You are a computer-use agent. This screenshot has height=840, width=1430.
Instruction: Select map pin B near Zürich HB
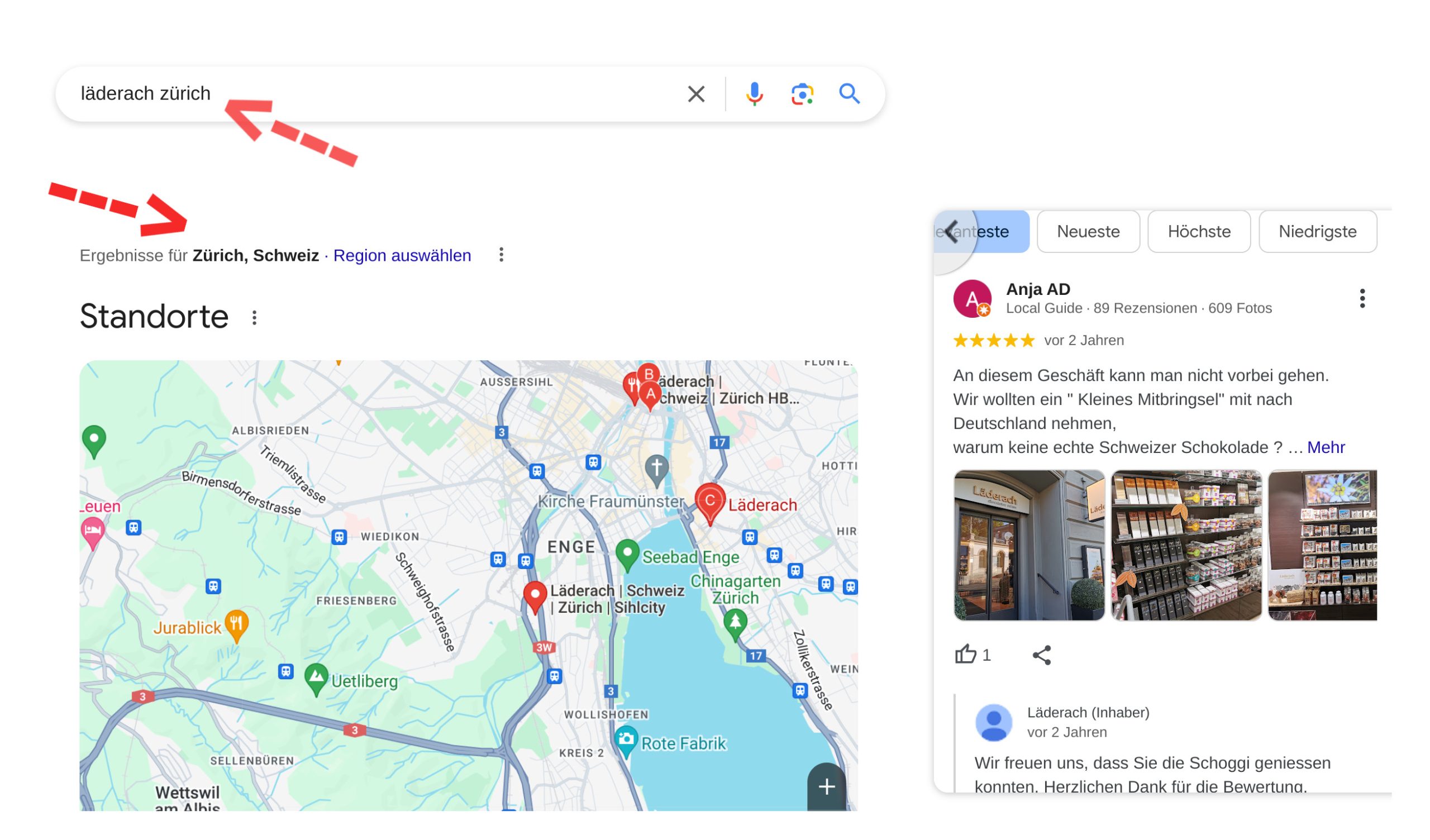click(648, 374)
